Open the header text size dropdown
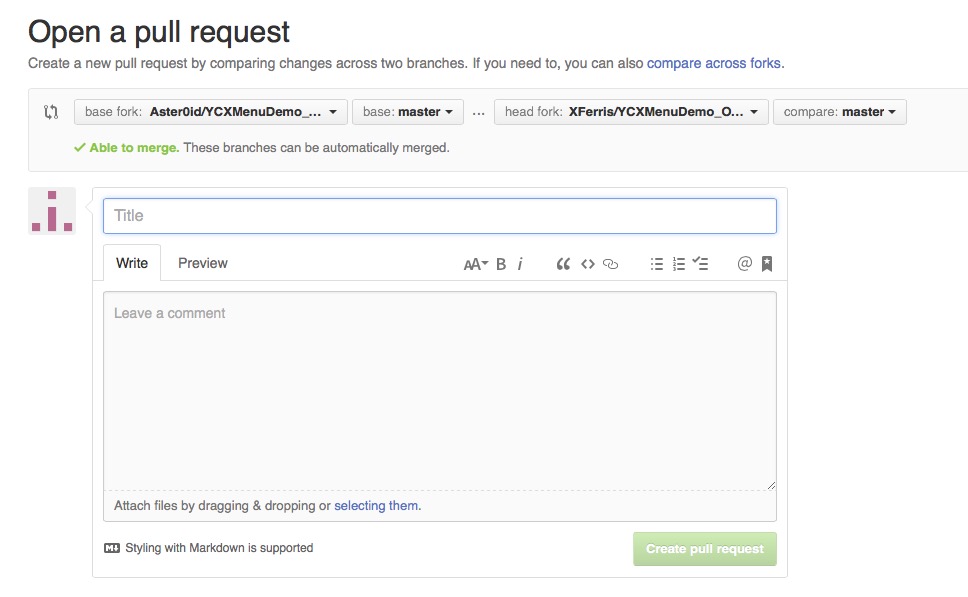Screen dimensions: 968x597 pos(475,264)
